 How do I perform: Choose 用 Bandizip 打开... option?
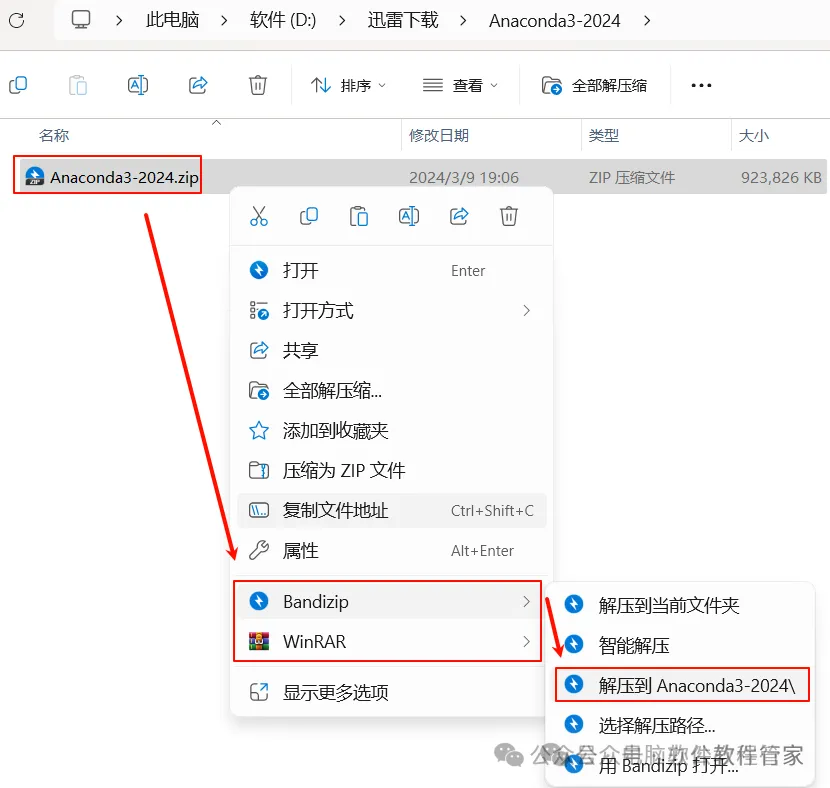tap(681, 765)
